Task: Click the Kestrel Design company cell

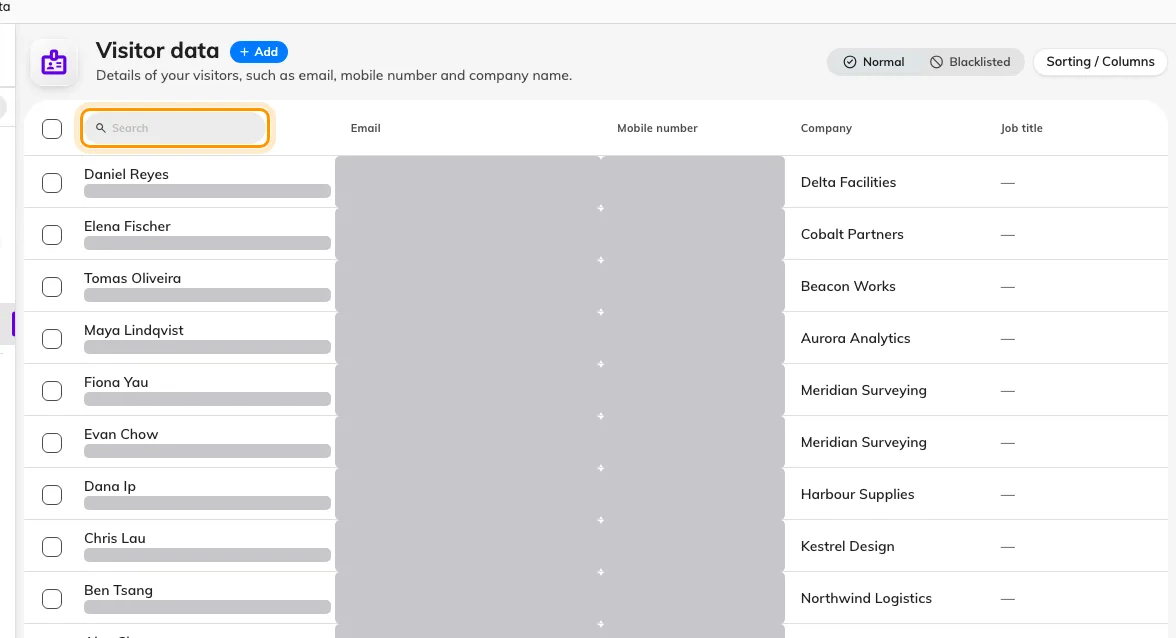Action: point(848,547)
